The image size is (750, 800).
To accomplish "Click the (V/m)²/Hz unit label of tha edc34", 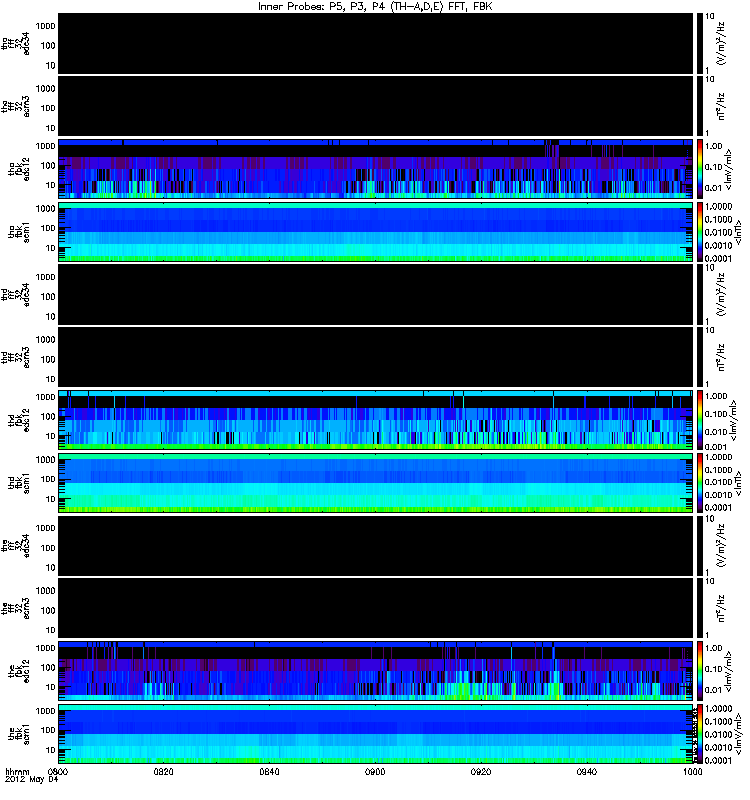I will (721, 43).
